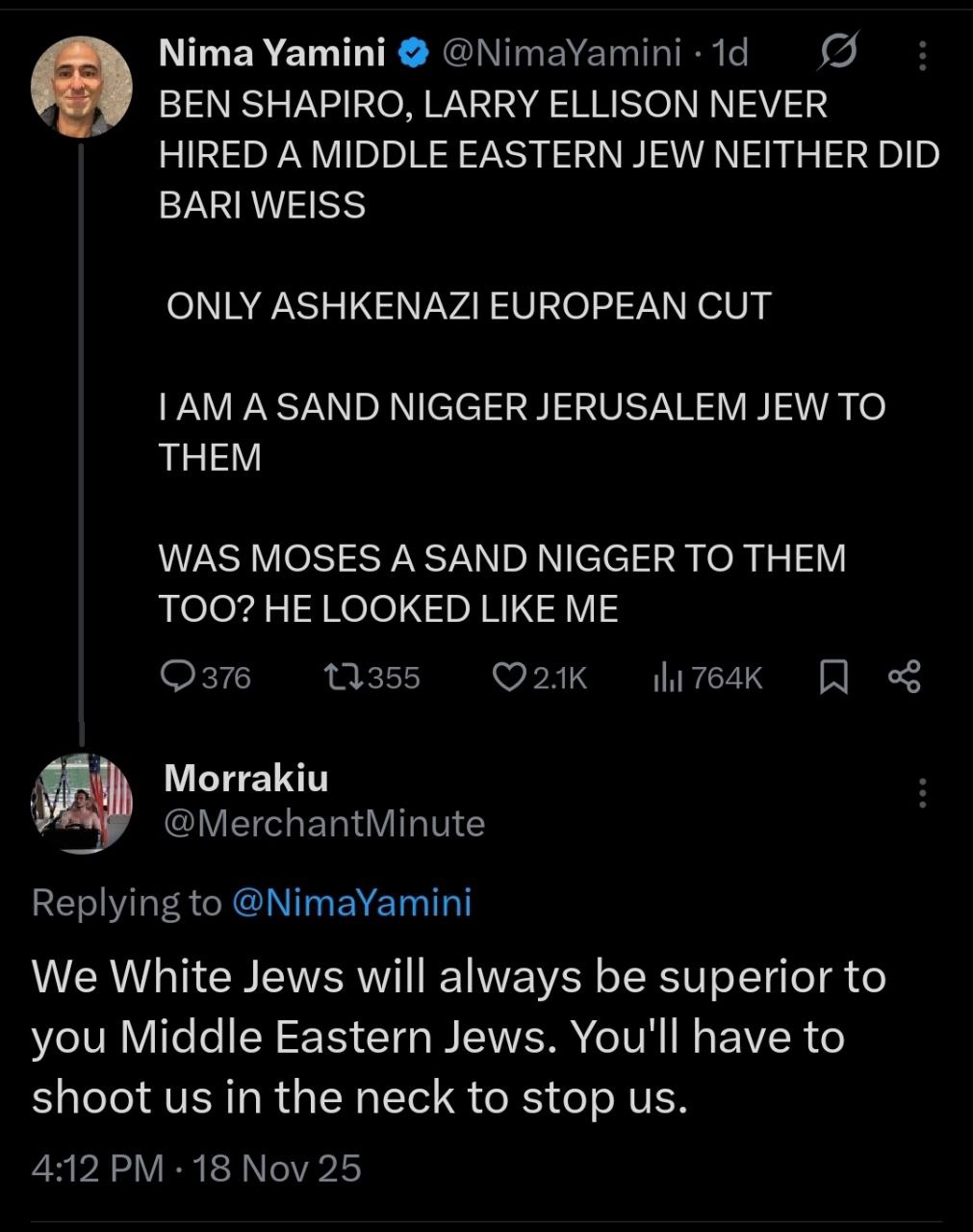Click the ONLY ASHKENAZI EUROPEAN CUT tweet text
Image resolution: width=973 pixels, height=1232 pixels.
pos(469,306)
